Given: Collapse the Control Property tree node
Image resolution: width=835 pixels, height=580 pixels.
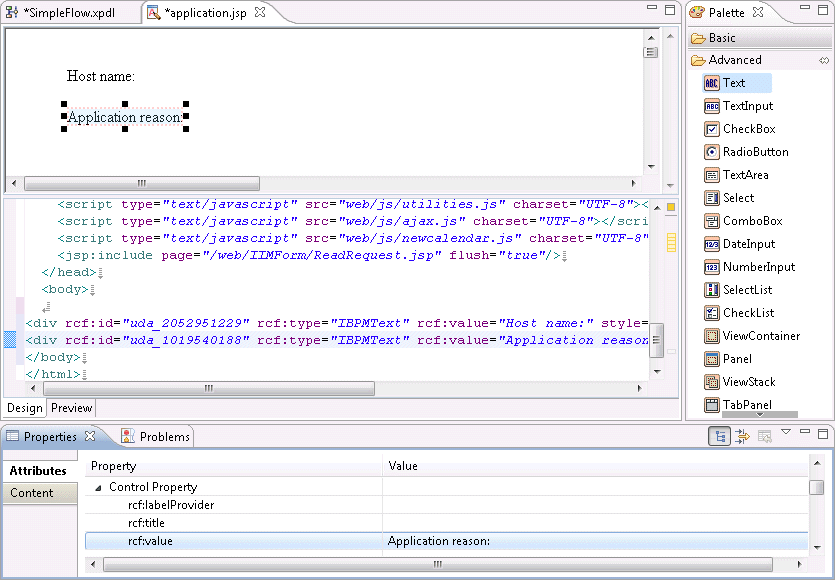Looking at the screenshot, I should [98, 488].
